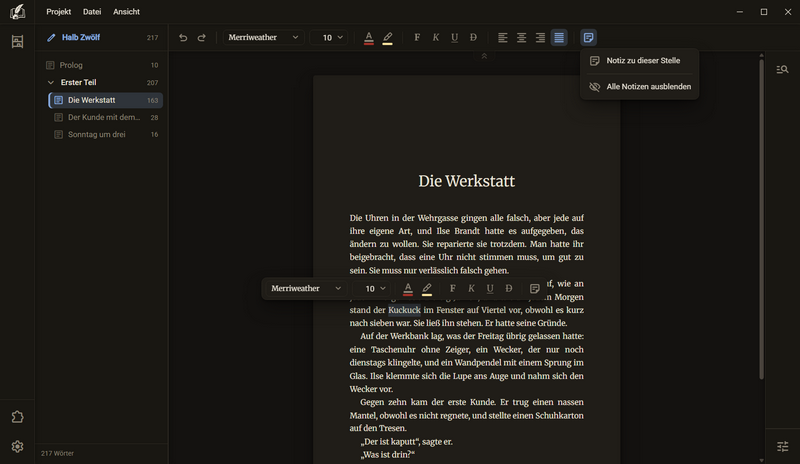The width and height of the screenshot is (800, 464).
Task: Click highlighter icon in floating toolbar
Action: [427, 288]
